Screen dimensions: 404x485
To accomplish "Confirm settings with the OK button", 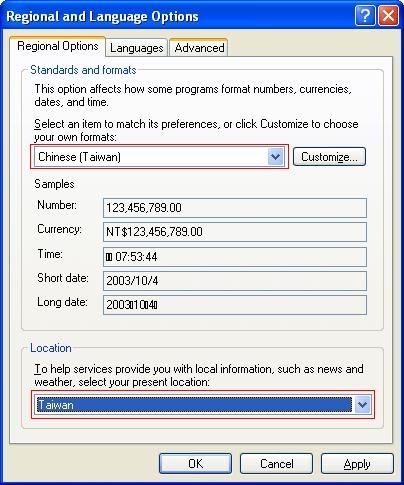I will coord(195,463).
